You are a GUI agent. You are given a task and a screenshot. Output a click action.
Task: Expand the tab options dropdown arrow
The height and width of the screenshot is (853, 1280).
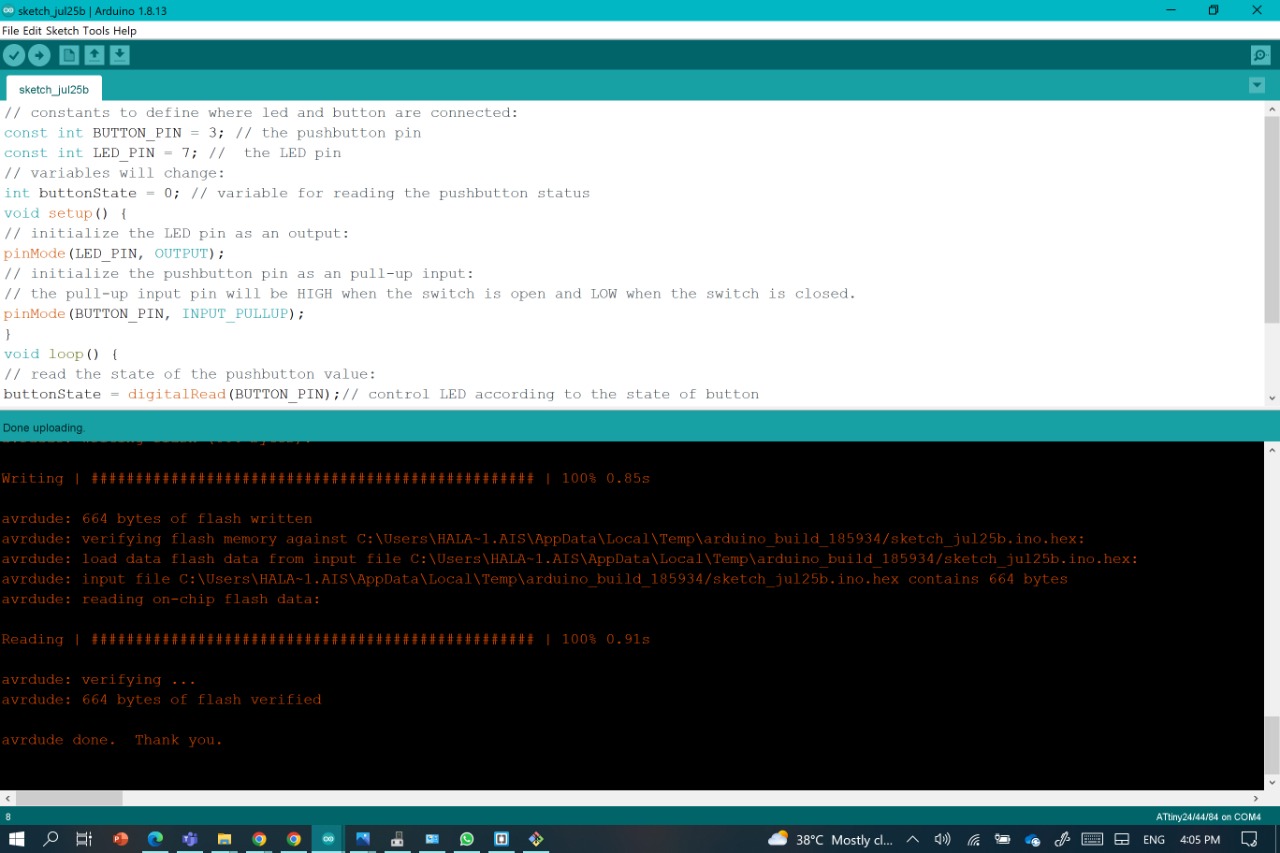coord(1257,86)
